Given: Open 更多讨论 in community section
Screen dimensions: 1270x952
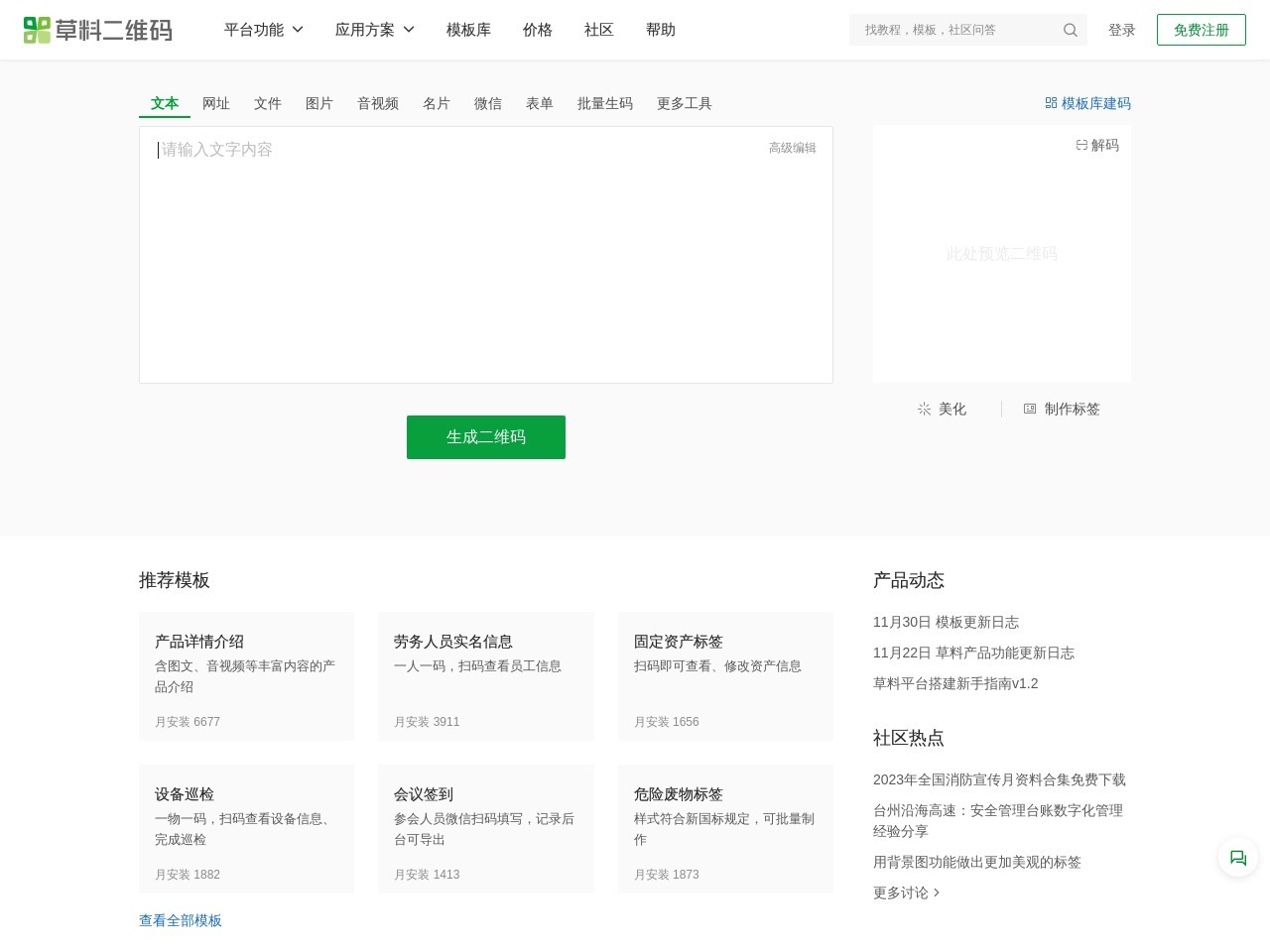Looking at the screenshot, I should (x=901, y=892).
